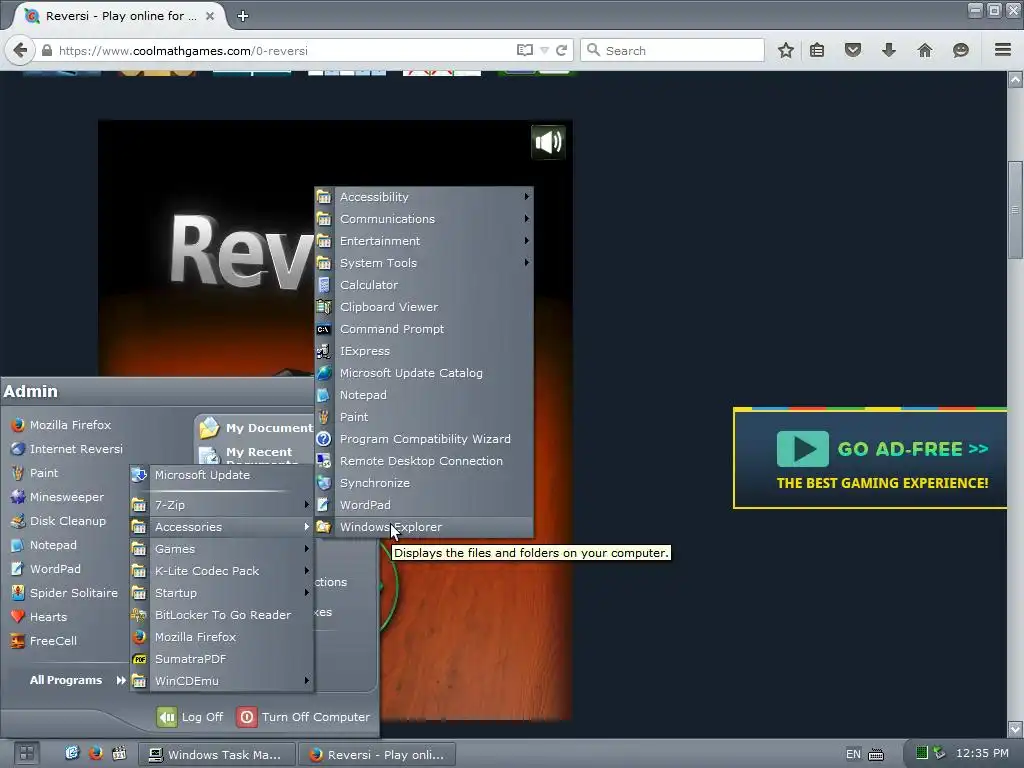Click Clipboard Viewer icon
The width and height of the screenshot is (1024, 768).
click(x=323, y=307)
